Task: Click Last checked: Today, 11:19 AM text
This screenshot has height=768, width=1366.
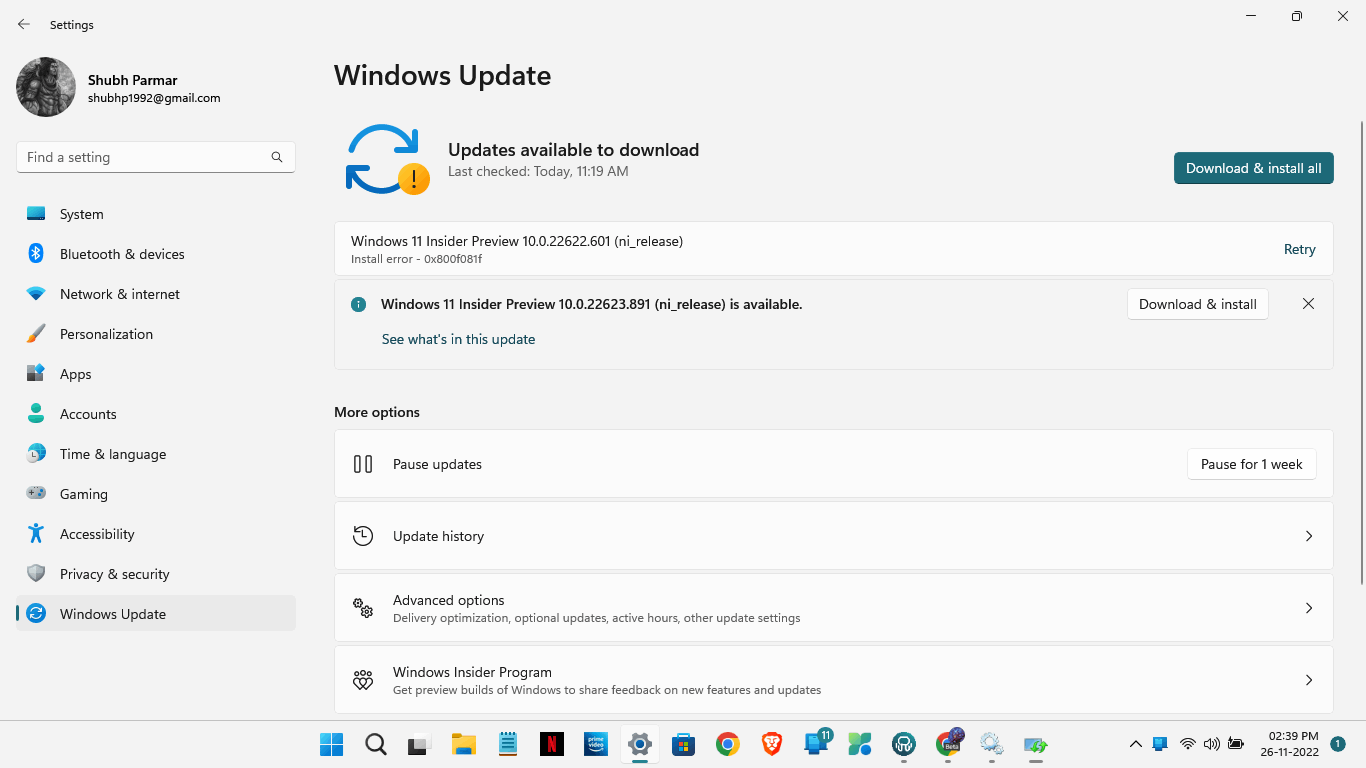Action: tap(538, 171)
